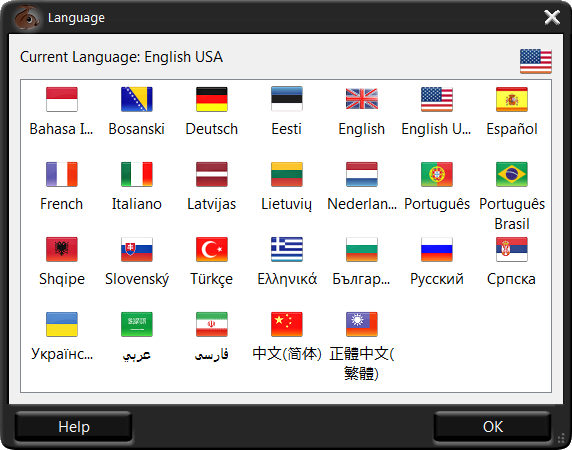
Task: Choose the Italiano flag icon
Action: click(x=137, y=174)
